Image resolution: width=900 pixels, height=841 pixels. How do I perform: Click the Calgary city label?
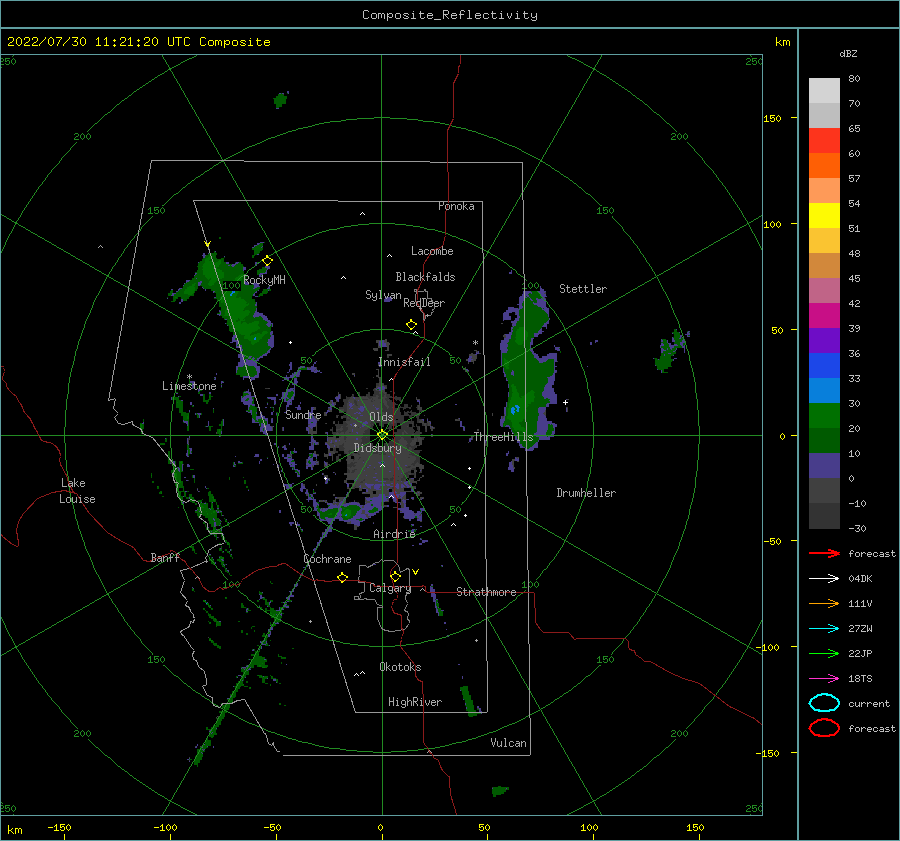pyautogui.click(x=390, y=588)
